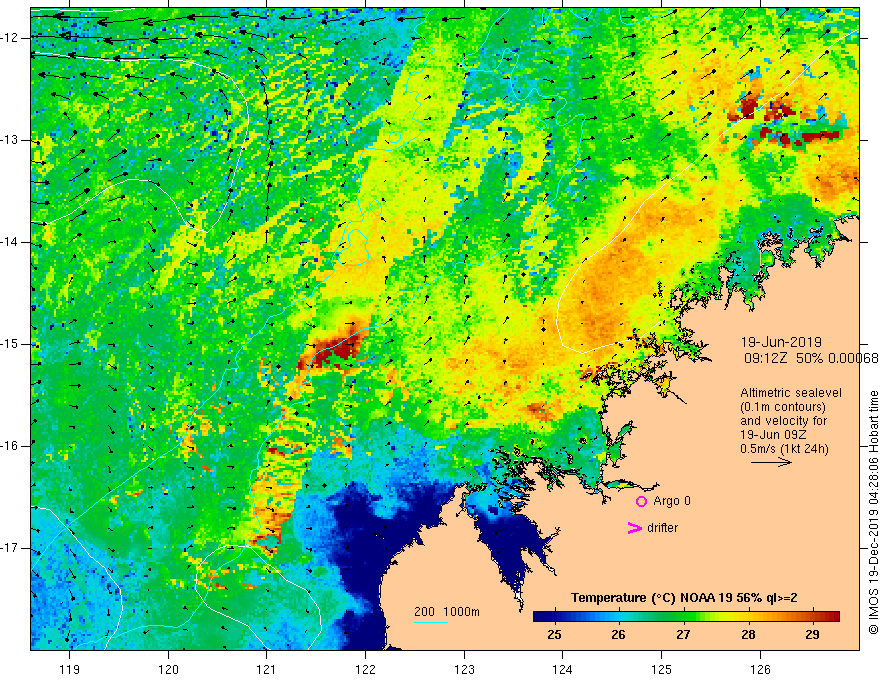Click latitude axis label -12
This screenshot has height=680, width=880.
coord(10,38)
